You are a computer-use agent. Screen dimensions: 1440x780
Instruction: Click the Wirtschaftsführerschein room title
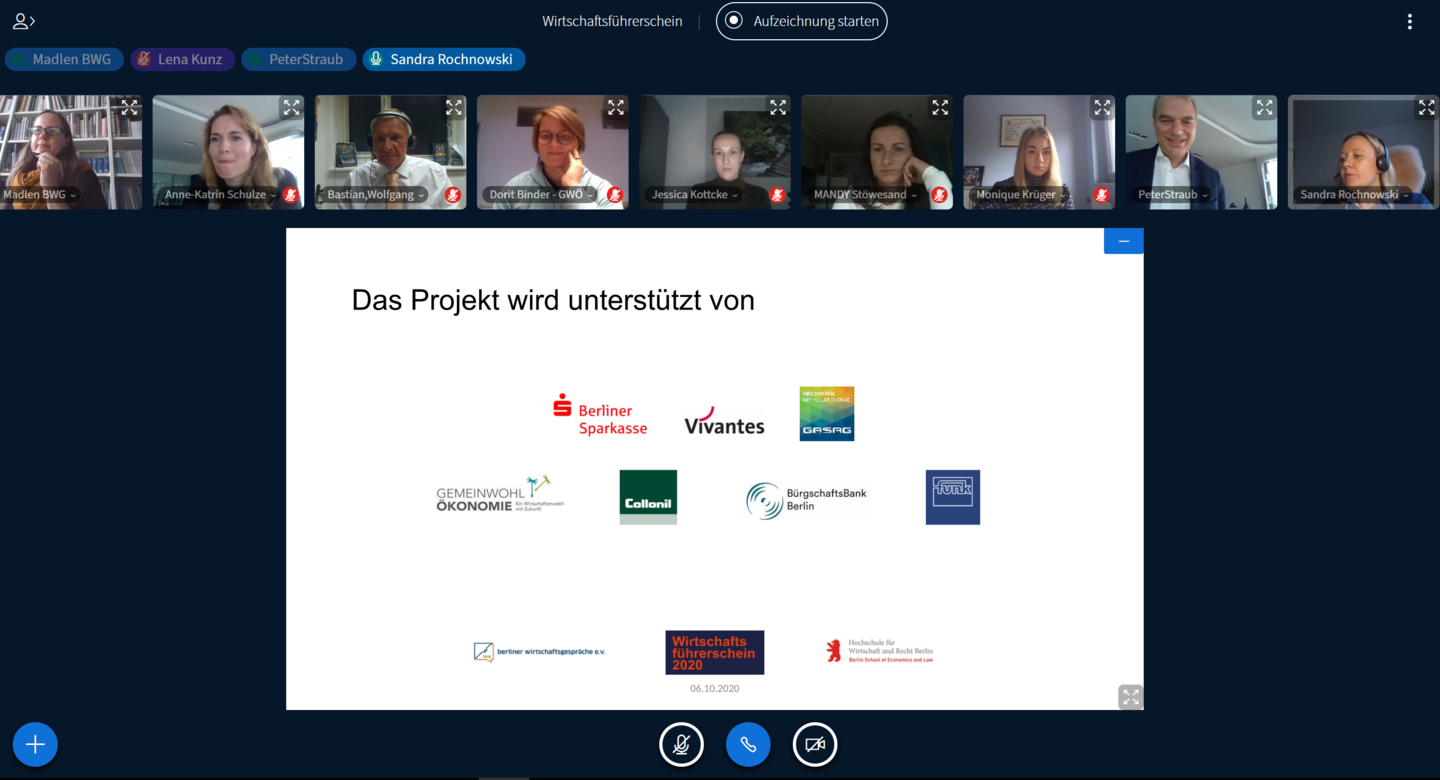612,21
